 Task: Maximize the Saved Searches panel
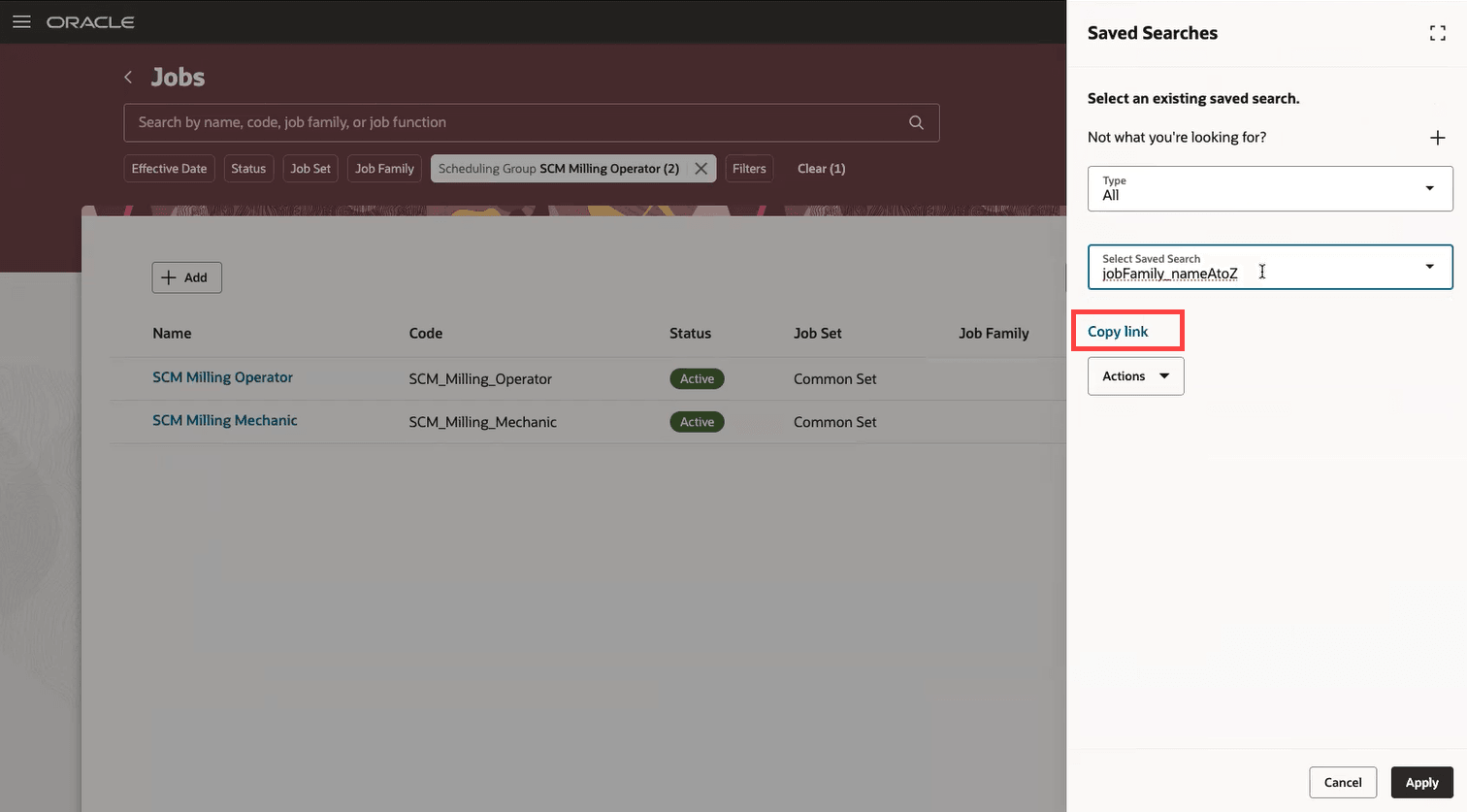(x=1438, y=32)
